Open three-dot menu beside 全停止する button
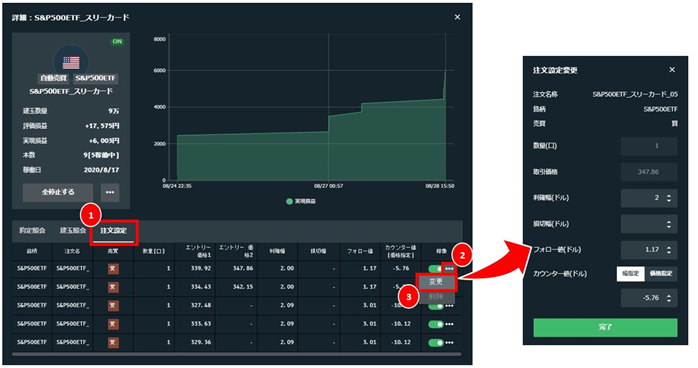The width and height of the screenshot is (698, 368). (x=110, y=192)
